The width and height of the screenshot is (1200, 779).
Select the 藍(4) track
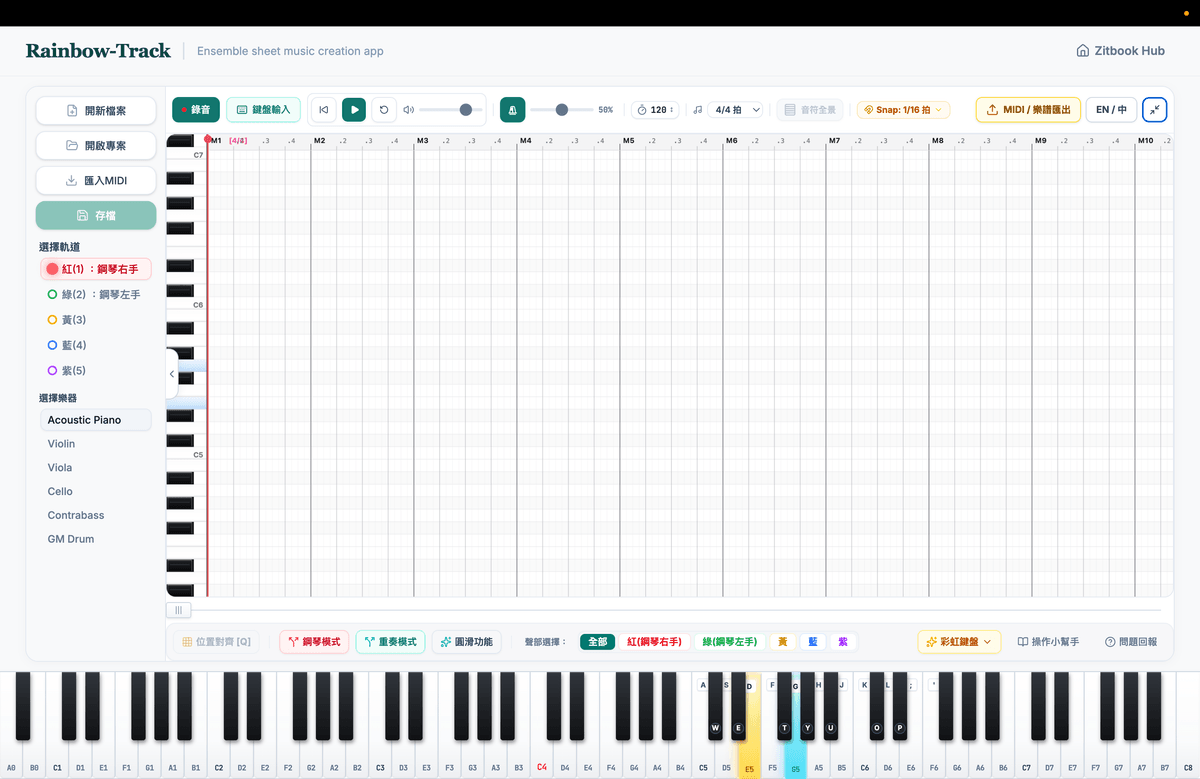(x=96, y=345)
